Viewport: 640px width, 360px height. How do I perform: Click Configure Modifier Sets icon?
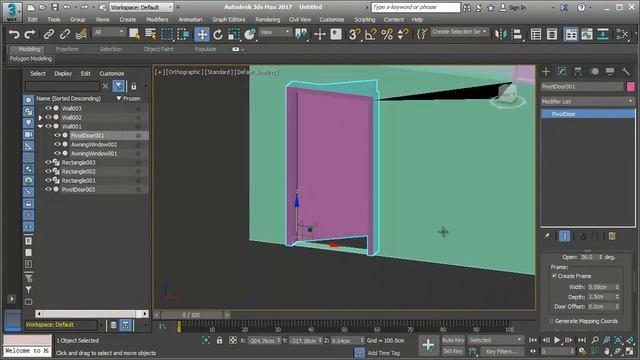612,236
